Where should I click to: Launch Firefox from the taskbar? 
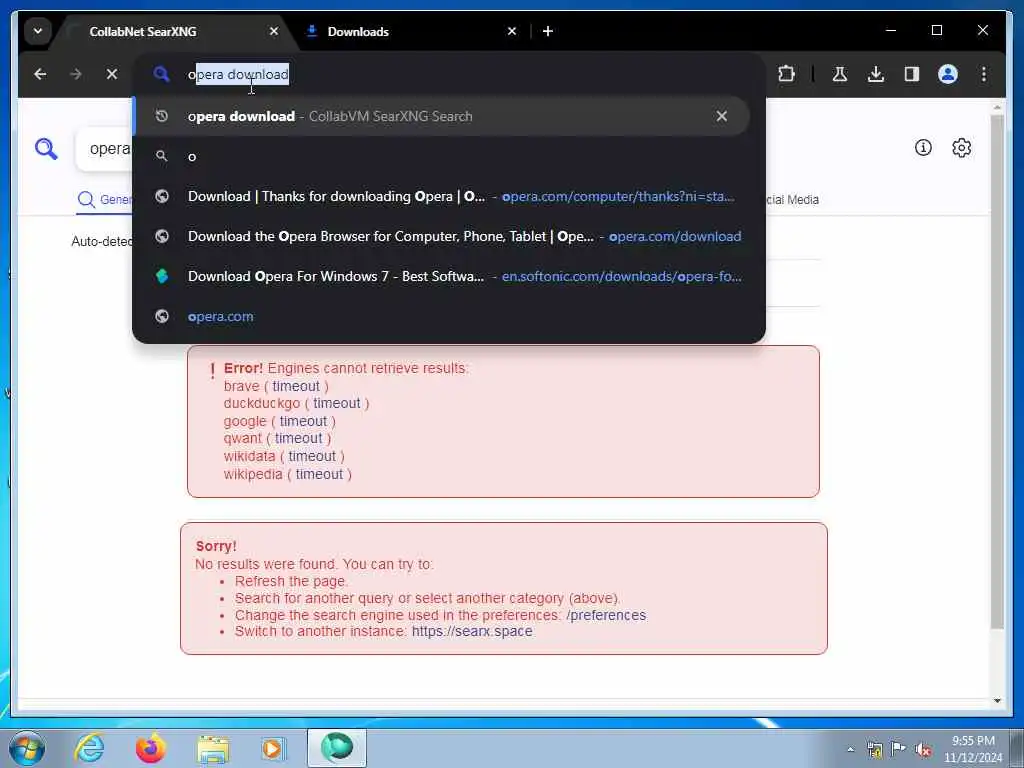point(151,748)
